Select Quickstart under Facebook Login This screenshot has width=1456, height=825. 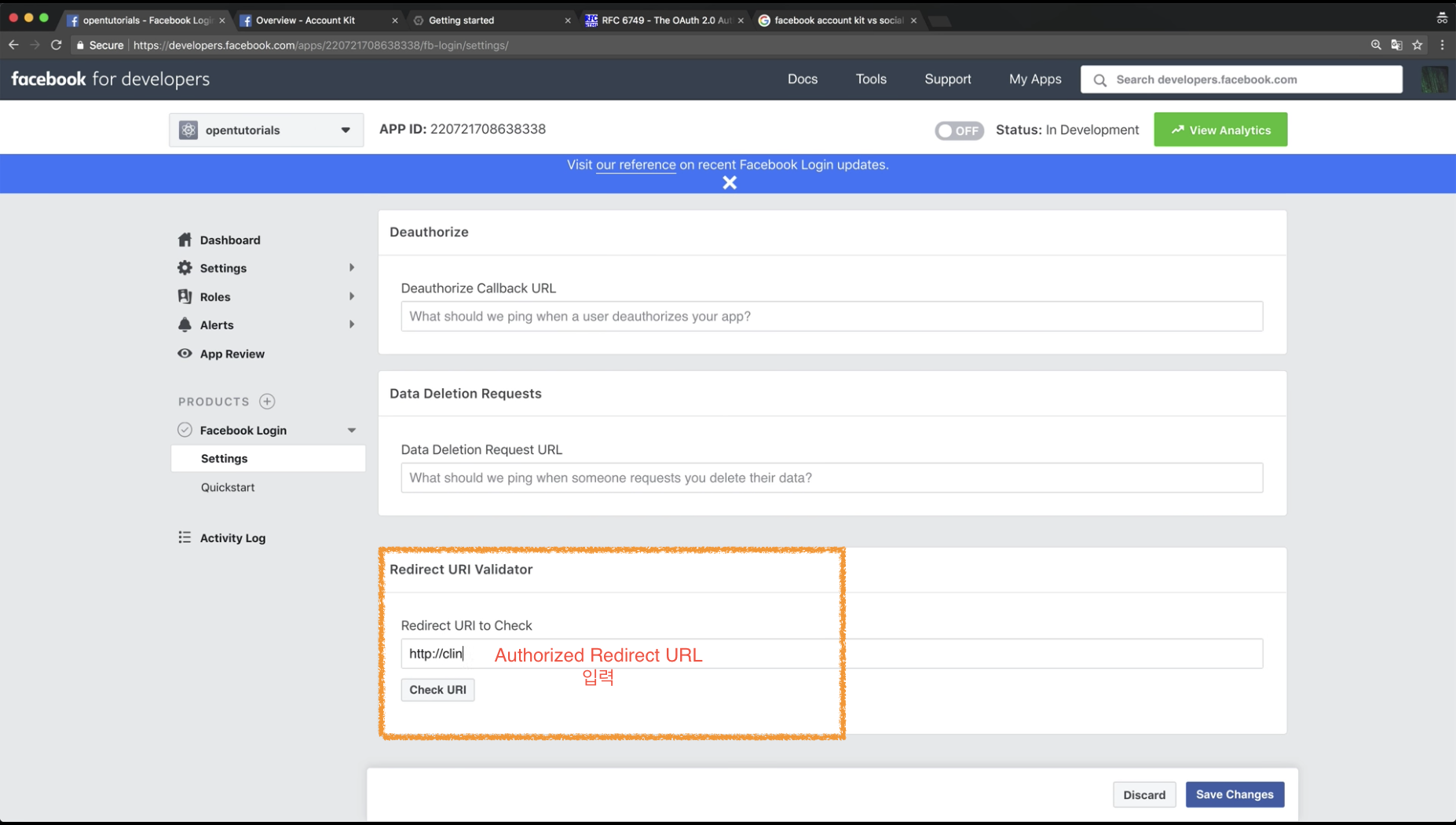pos(228,487)
